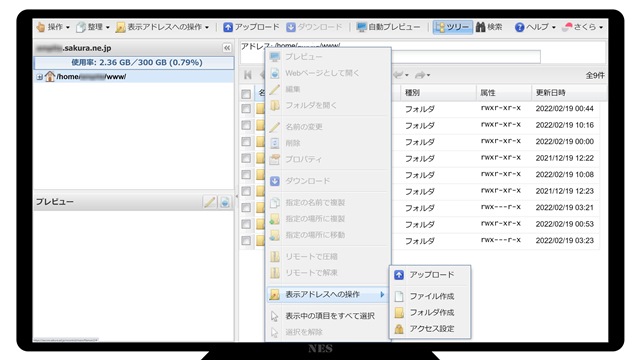This screenshot has height=360, width=640.
Task: Click アクセス設定 lock icon in submenu
Action: tap(399, 329)
